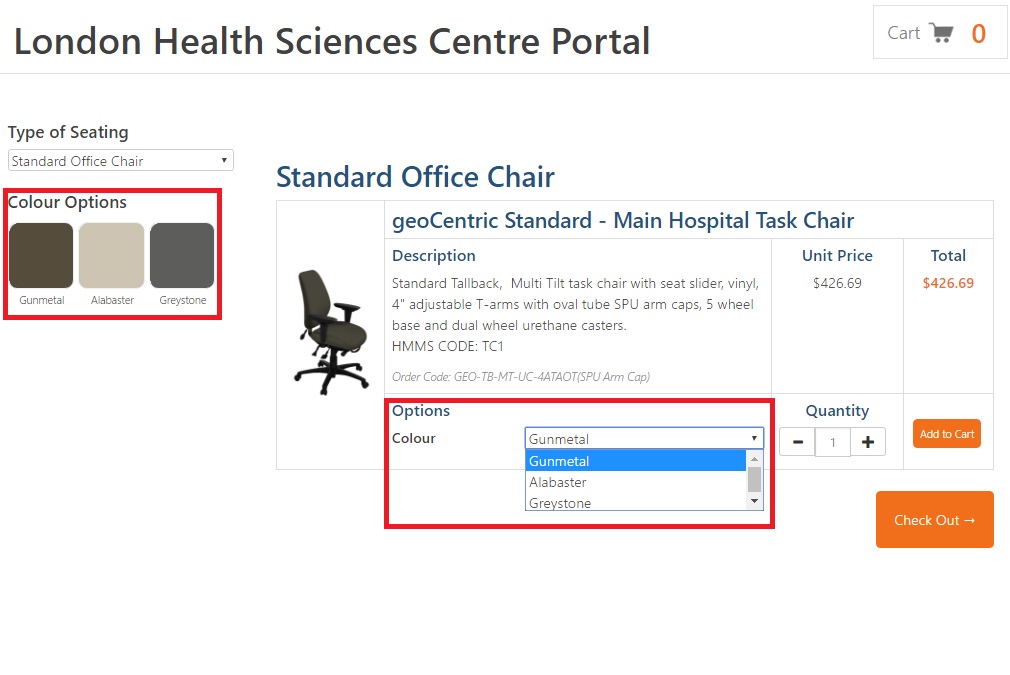This screenshot has height=675, width=1010.
Task: Click London Health Sciences Centre Portal heading
Action: (332, 41)
